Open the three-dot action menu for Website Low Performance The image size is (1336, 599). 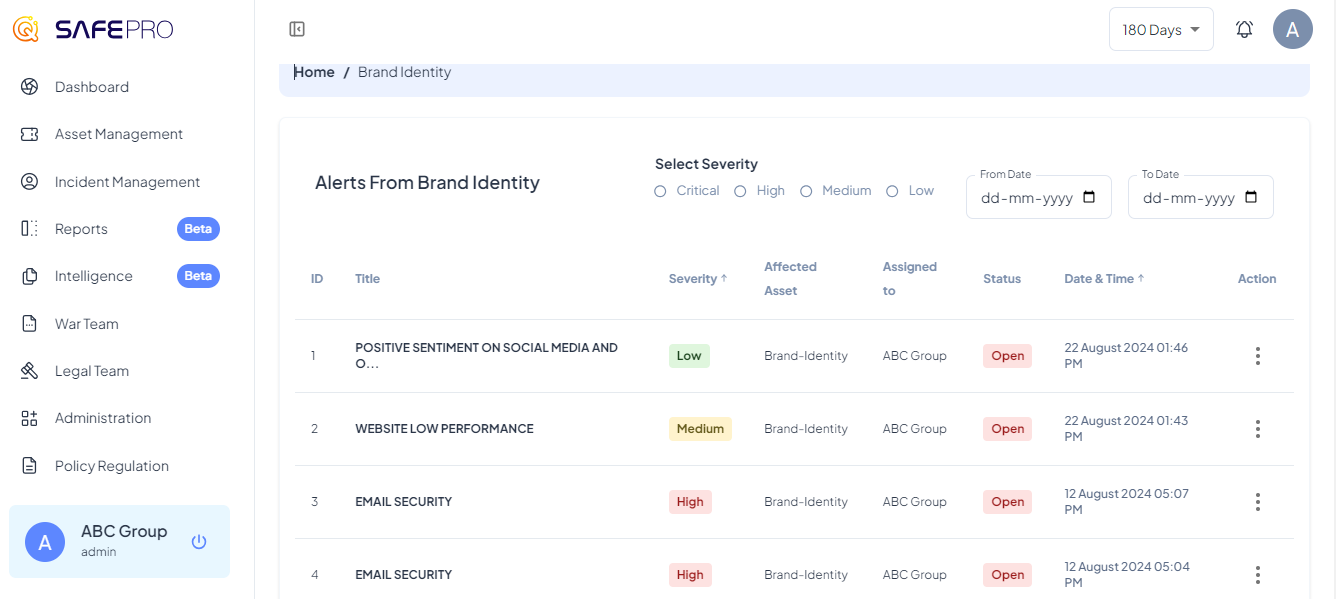[x=1257, y=429]
